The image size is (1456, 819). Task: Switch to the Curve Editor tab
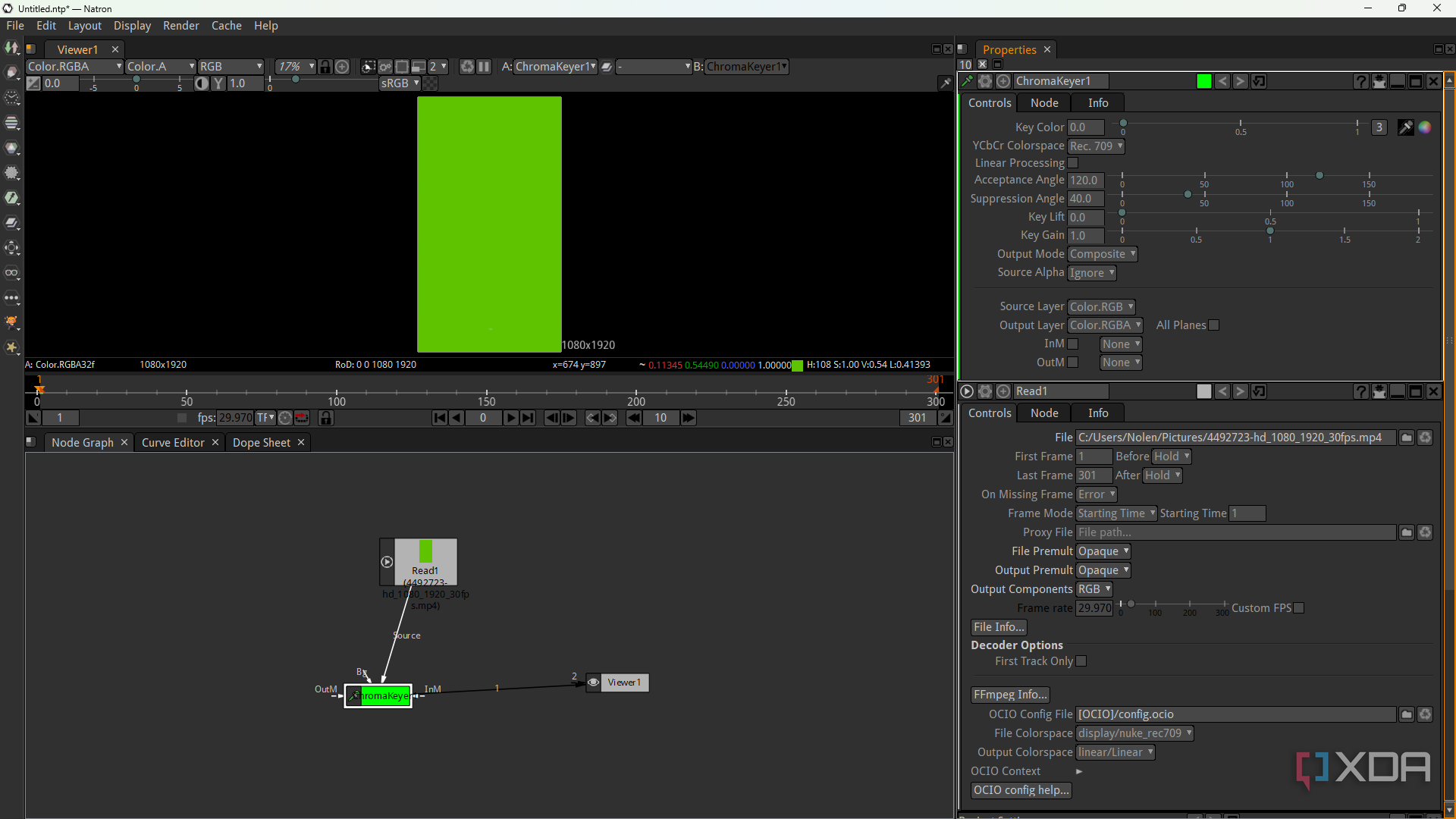[x=173, y=443]
